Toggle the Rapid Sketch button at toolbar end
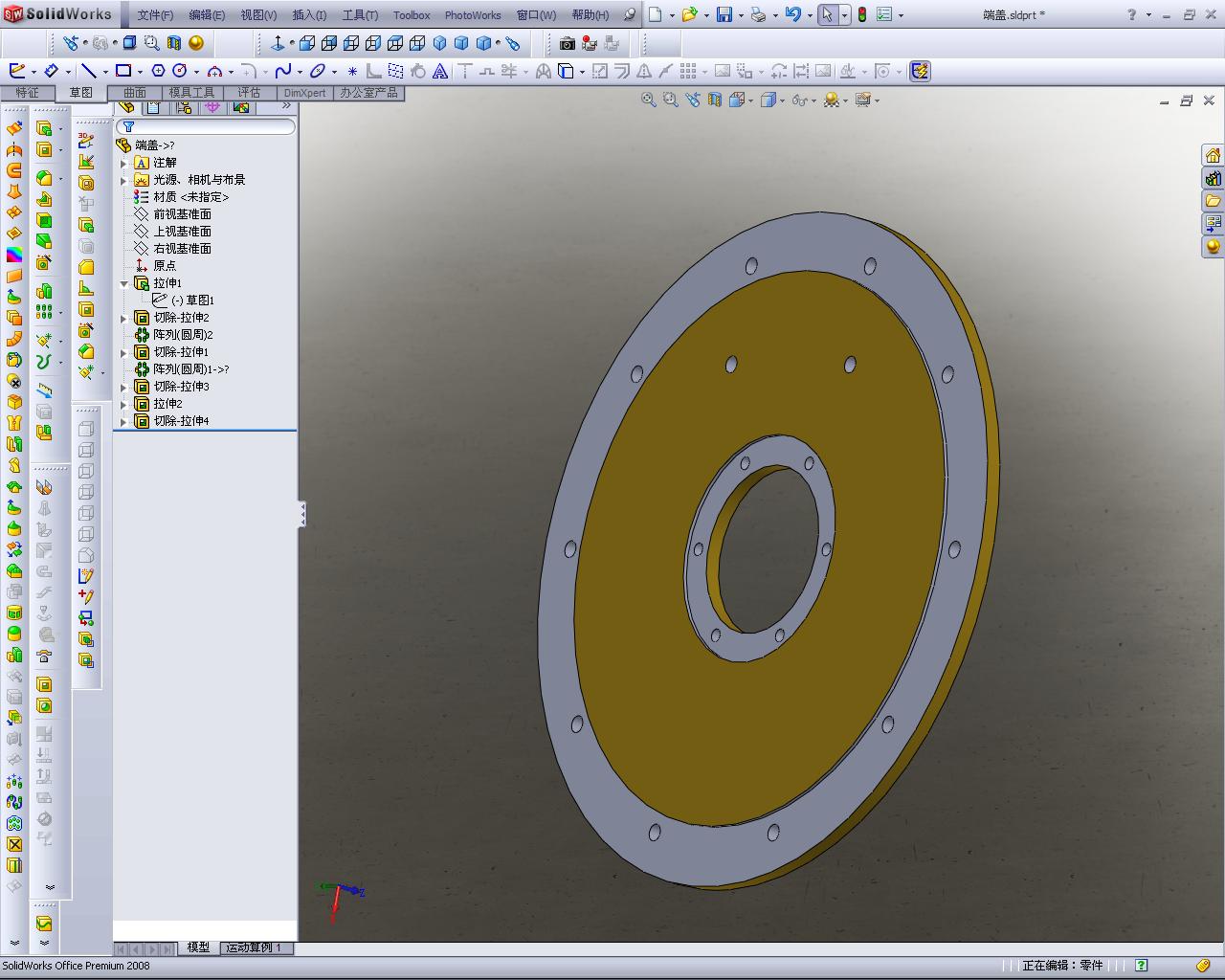This screenshot has height=980, width=1225. [x=920, y=71]
